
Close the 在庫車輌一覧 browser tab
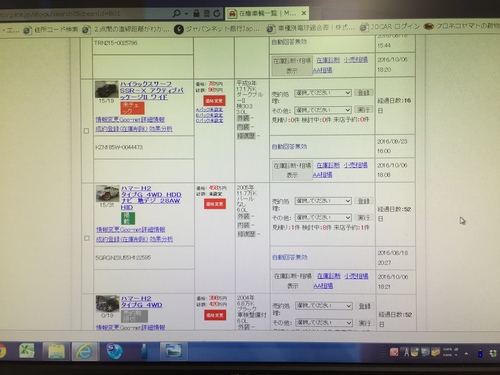304,13
